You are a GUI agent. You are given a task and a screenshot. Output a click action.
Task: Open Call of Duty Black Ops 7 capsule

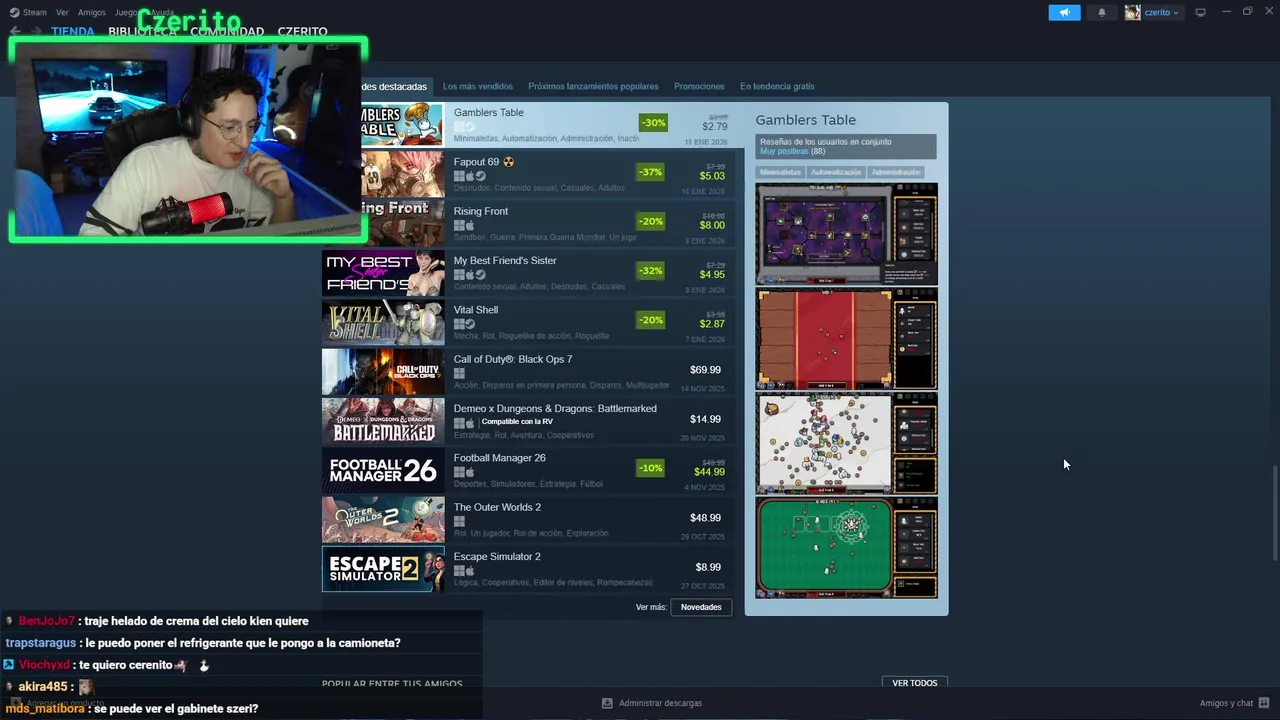pyautogui.click(x=383, y=371)
